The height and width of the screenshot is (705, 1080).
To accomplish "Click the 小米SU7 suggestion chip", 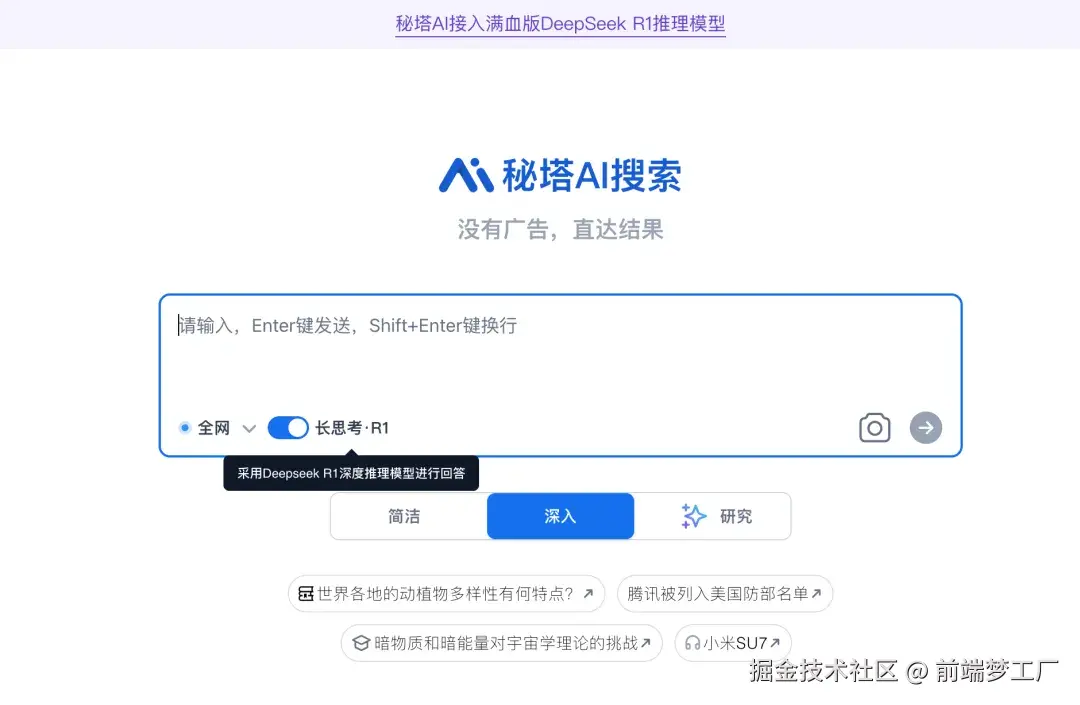I will (x=733, y=643).
